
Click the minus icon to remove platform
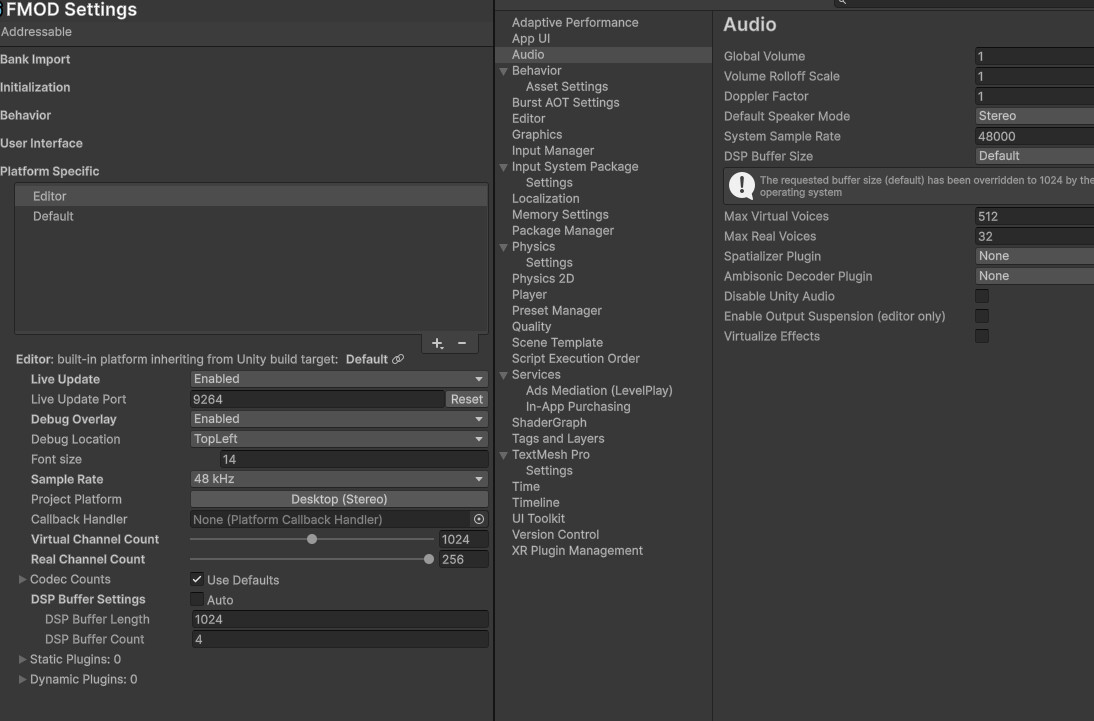coord(461,343)
